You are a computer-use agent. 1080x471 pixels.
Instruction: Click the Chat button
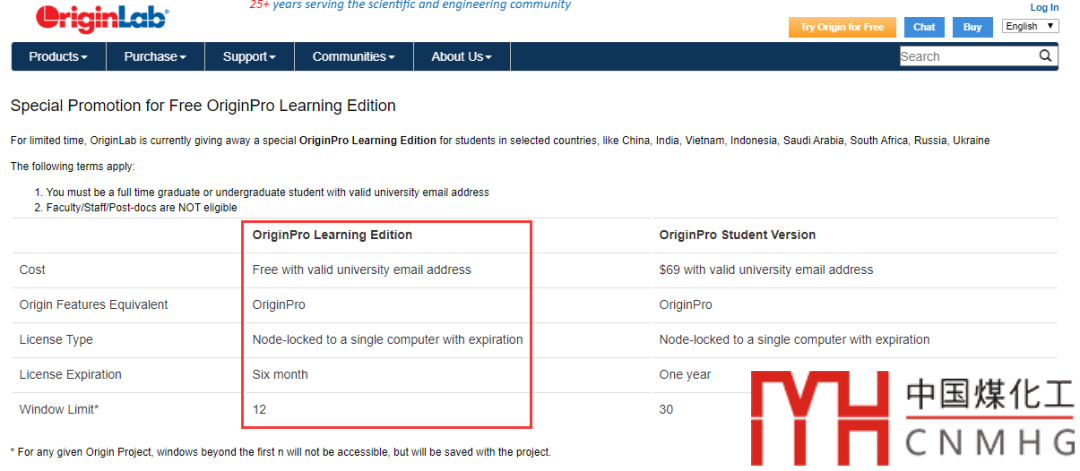pyautogui.click(x=924, y=27)
